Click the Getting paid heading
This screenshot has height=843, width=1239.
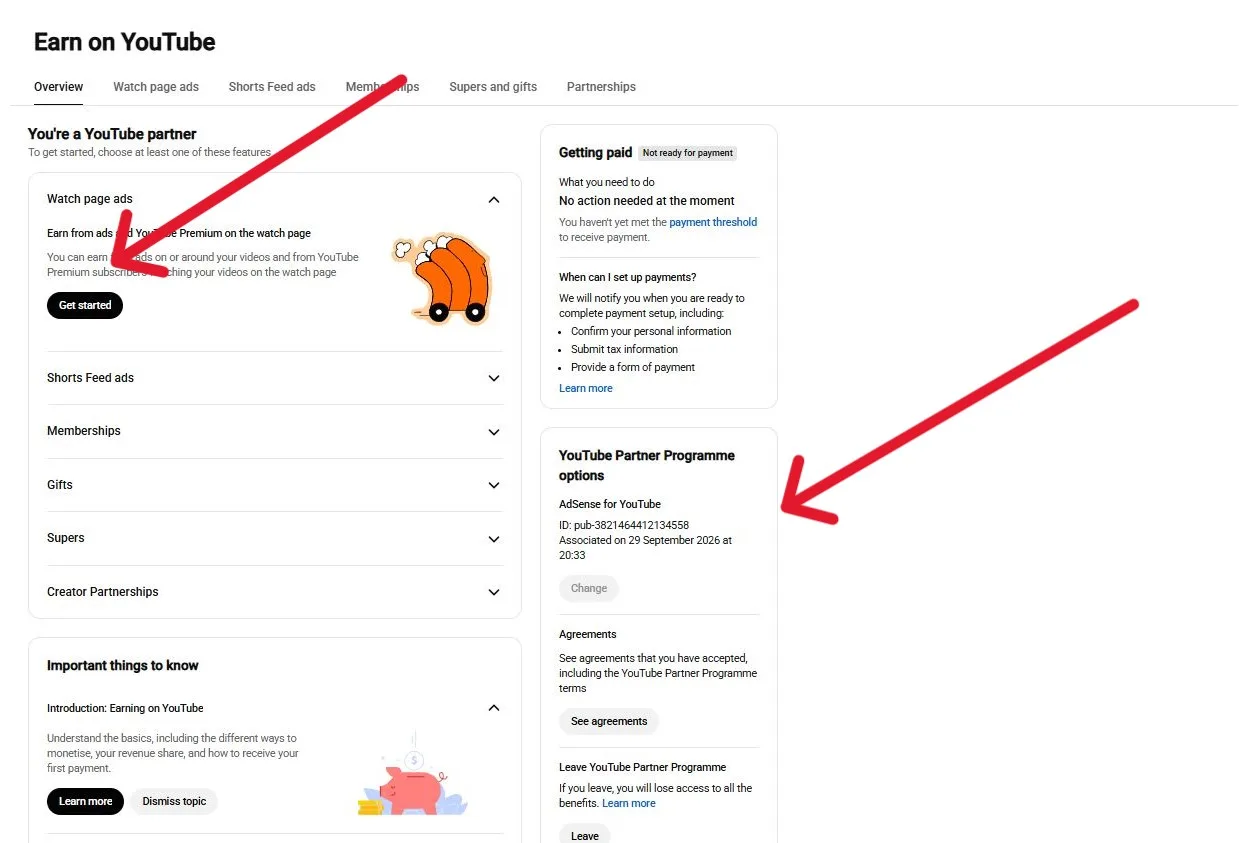[595, 152]
